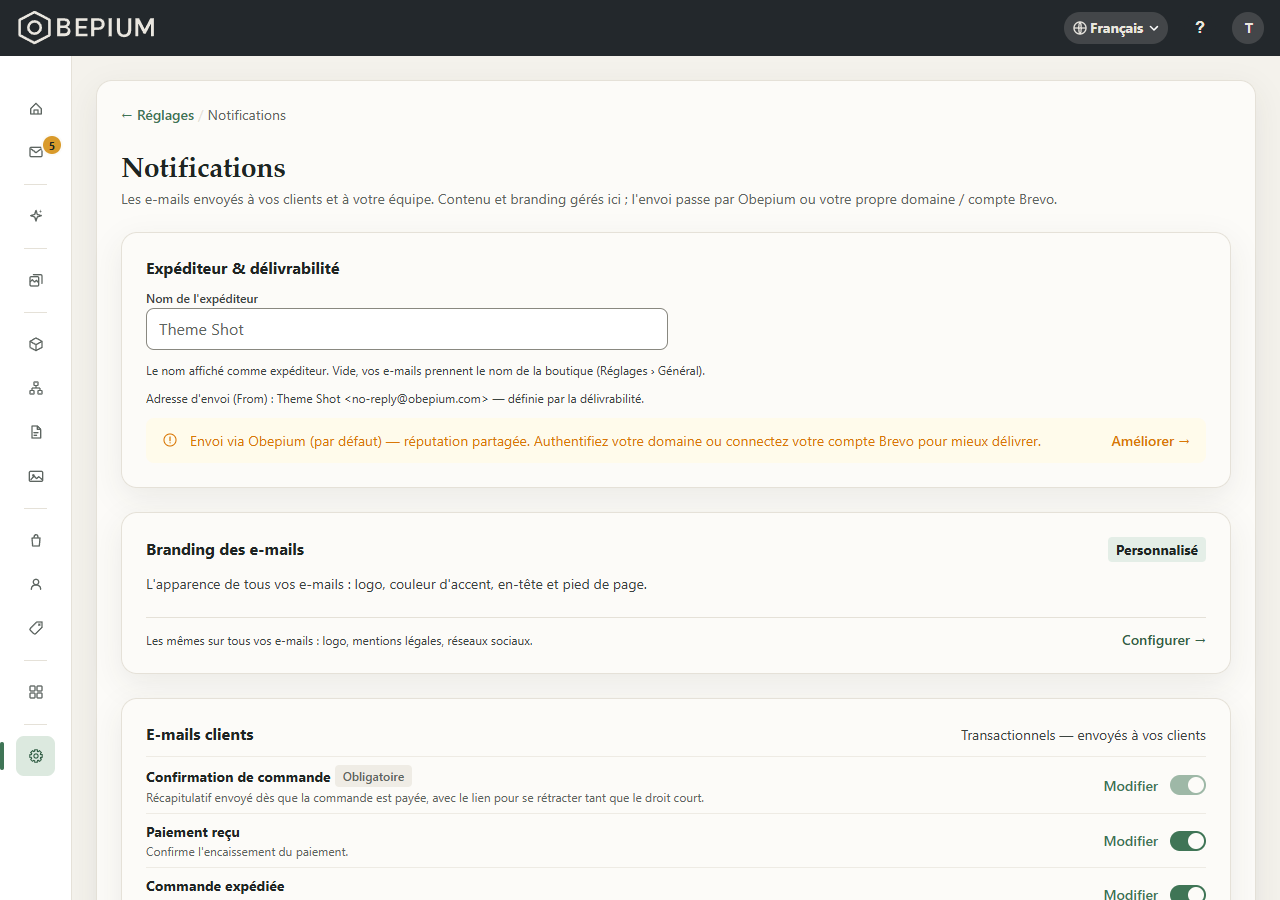This screenshot has width=1280, height=900.
Task: Click the "E-mails clients" heading
Action: coord(200,734)
